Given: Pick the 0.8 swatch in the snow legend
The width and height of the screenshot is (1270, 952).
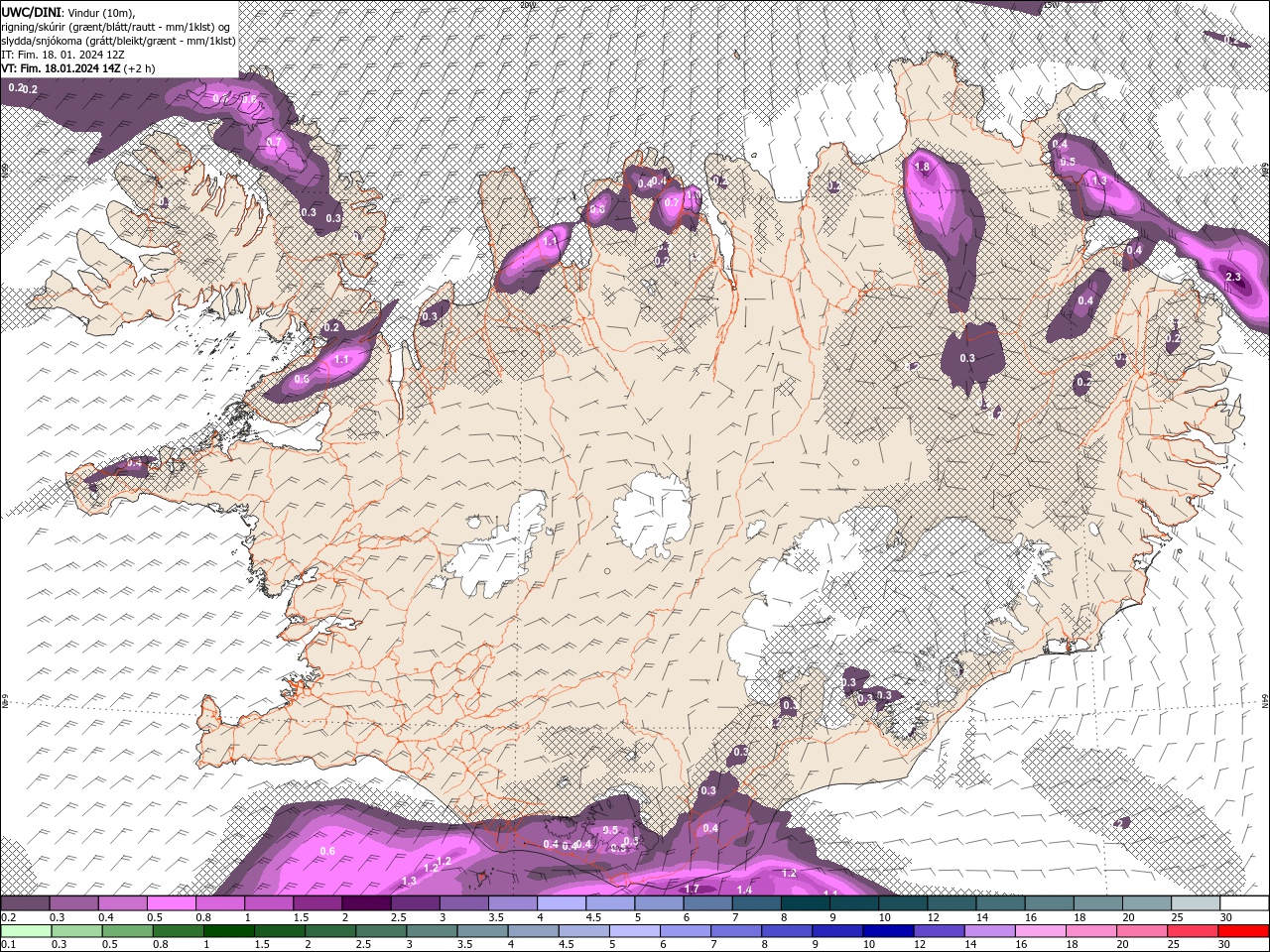Looking at the screenshot, I should tap(219, 903).
